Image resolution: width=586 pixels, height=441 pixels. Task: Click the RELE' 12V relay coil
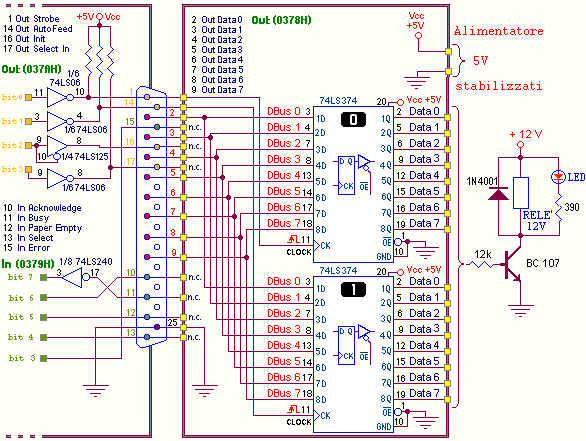click(x=521, y=193)
